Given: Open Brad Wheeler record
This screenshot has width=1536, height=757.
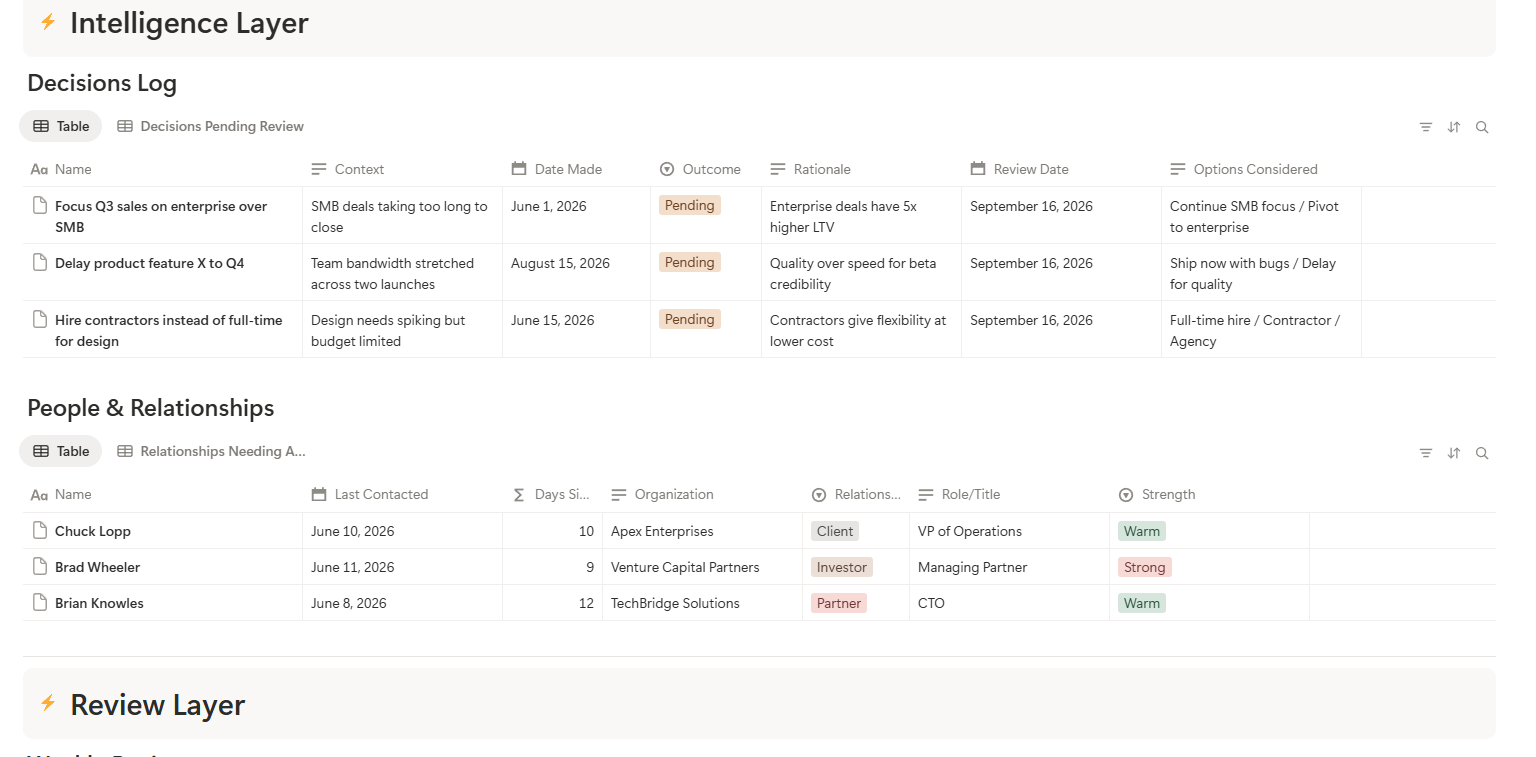Looking at the screenshot, I should 97,567.
